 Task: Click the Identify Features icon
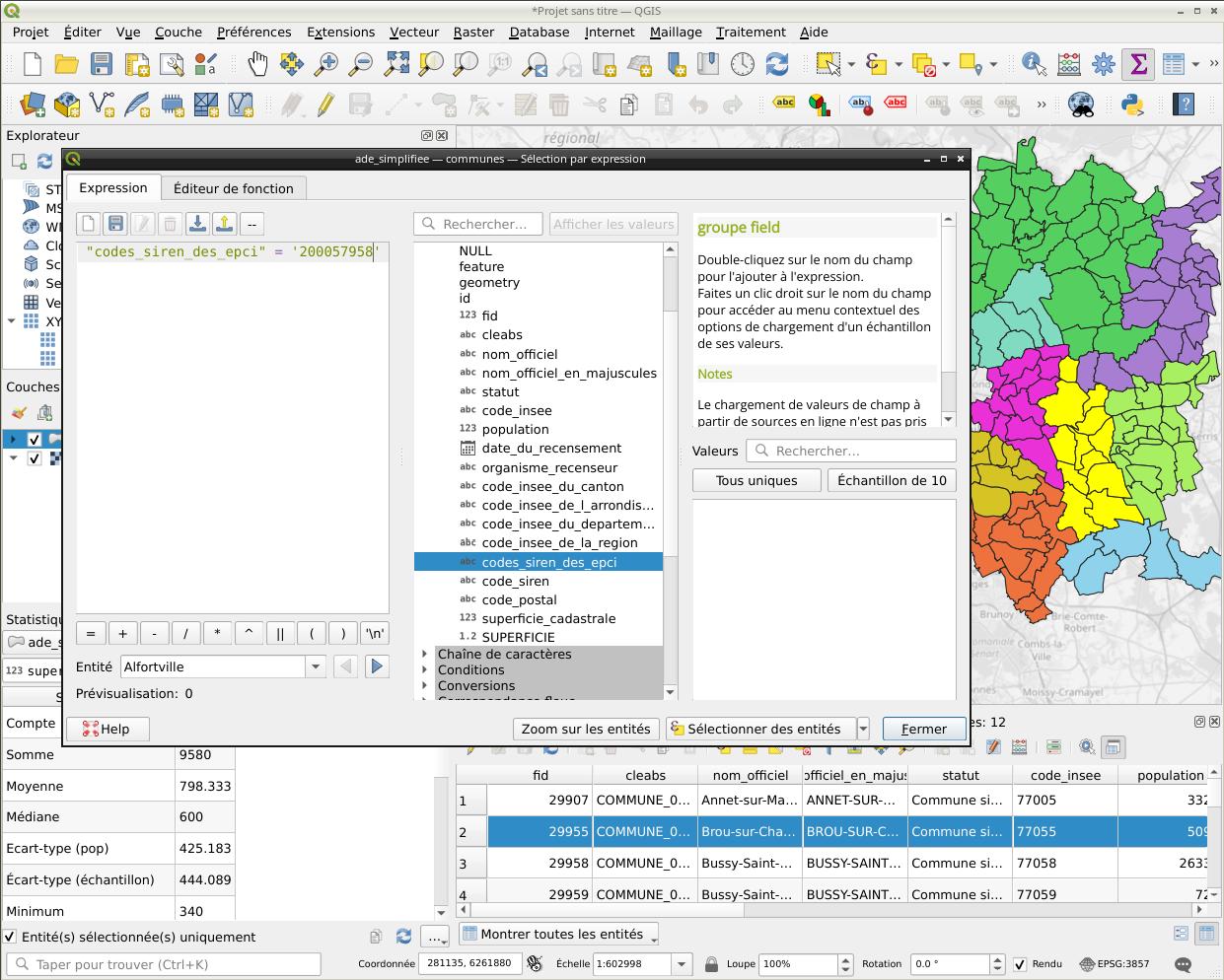pos(1033,65)
